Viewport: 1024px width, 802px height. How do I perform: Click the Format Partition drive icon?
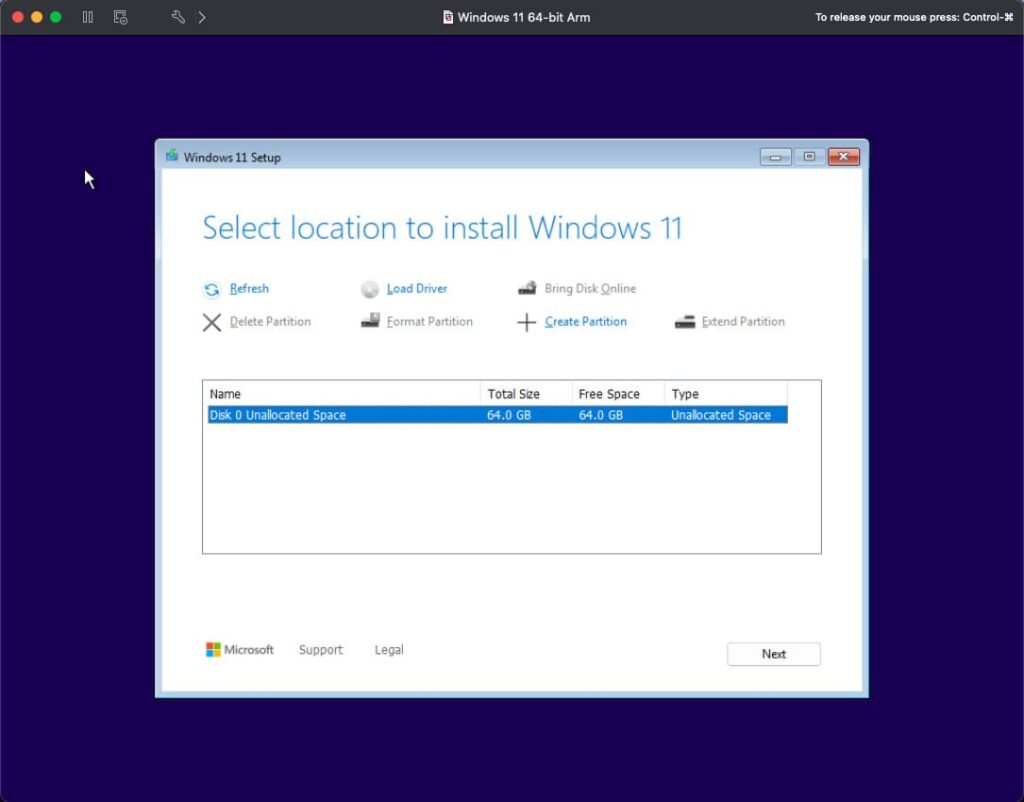click(x=370, y=321)
